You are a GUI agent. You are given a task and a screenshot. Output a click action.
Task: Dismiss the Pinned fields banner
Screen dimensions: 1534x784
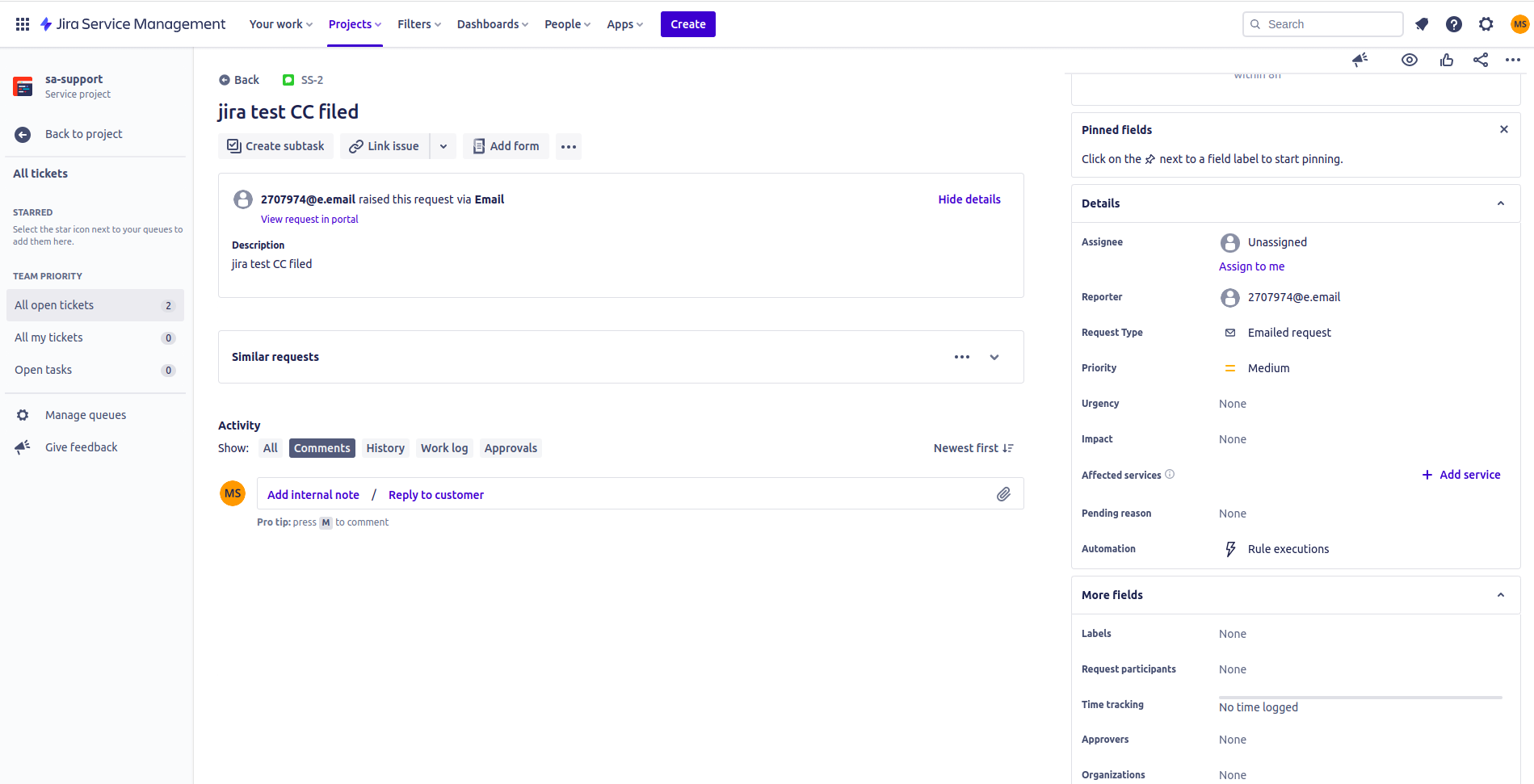coord(1503,128)
